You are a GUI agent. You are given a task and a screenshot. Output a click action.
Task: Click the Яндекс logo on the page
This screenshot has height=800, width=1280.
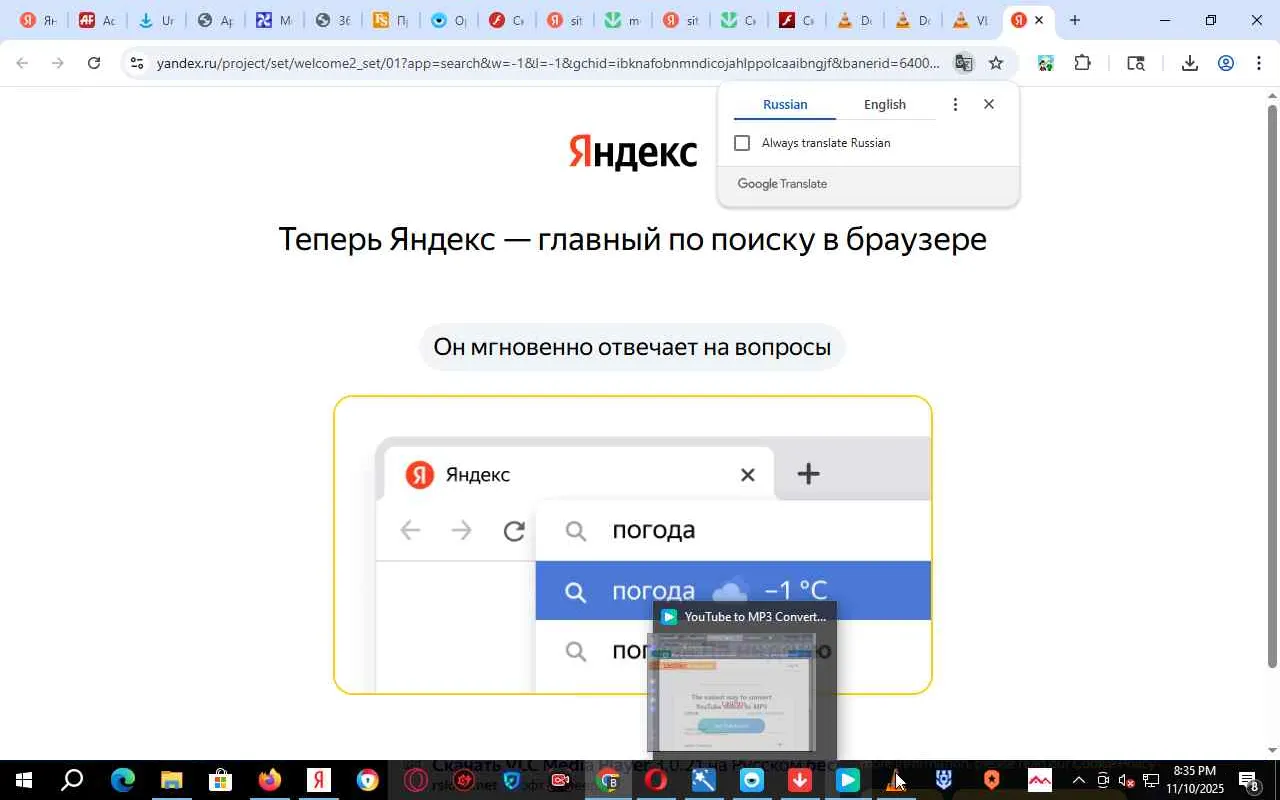tap(633, 152)
